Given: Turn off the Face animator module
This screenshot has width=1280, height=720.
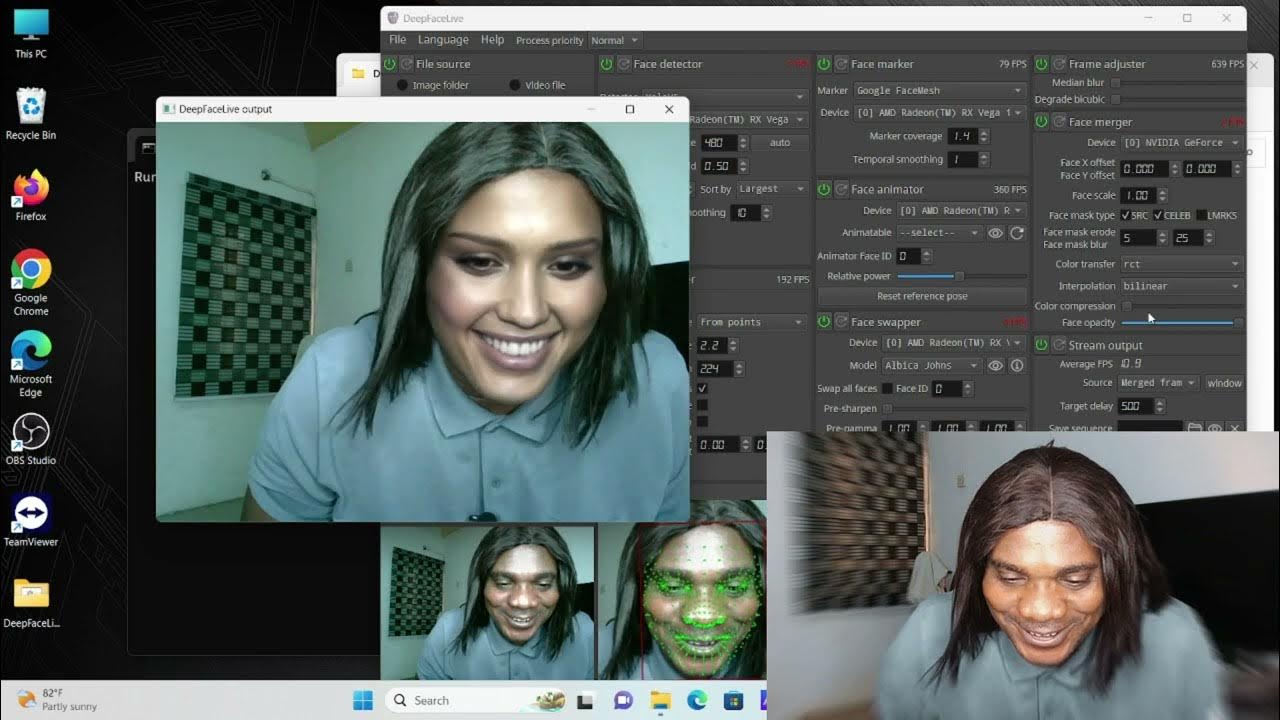Looking at the screenshot, I should pyautogui.click(x=824, y=189).
